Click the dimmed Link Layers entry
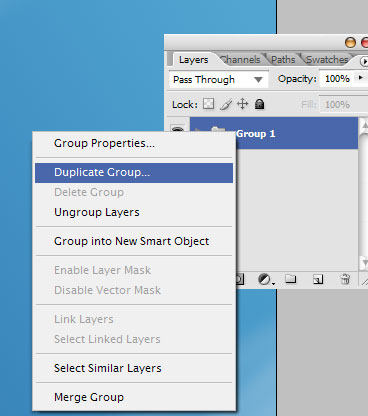The height and width of the screenshot is (416, 368). click(134, 319)
